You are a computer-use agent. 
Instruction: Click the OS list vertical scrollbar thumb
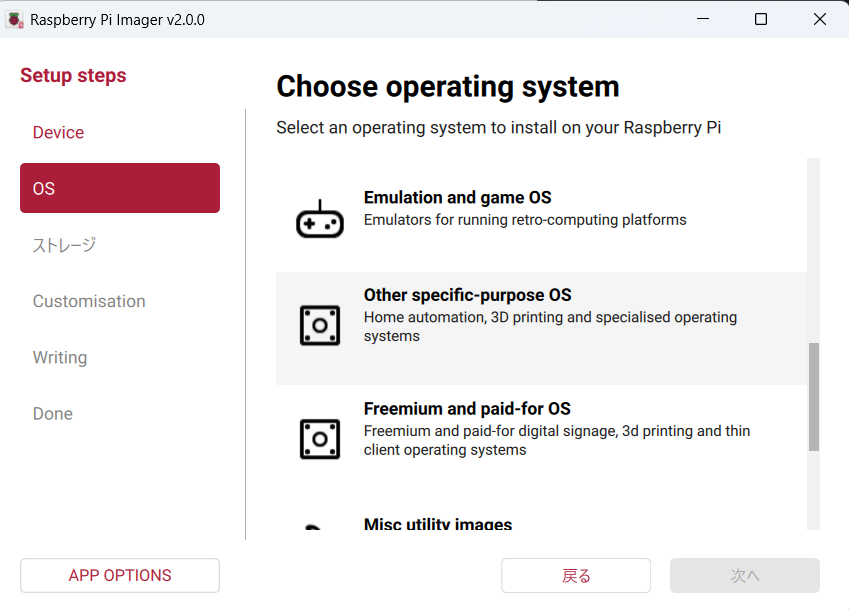pos(813,396)
